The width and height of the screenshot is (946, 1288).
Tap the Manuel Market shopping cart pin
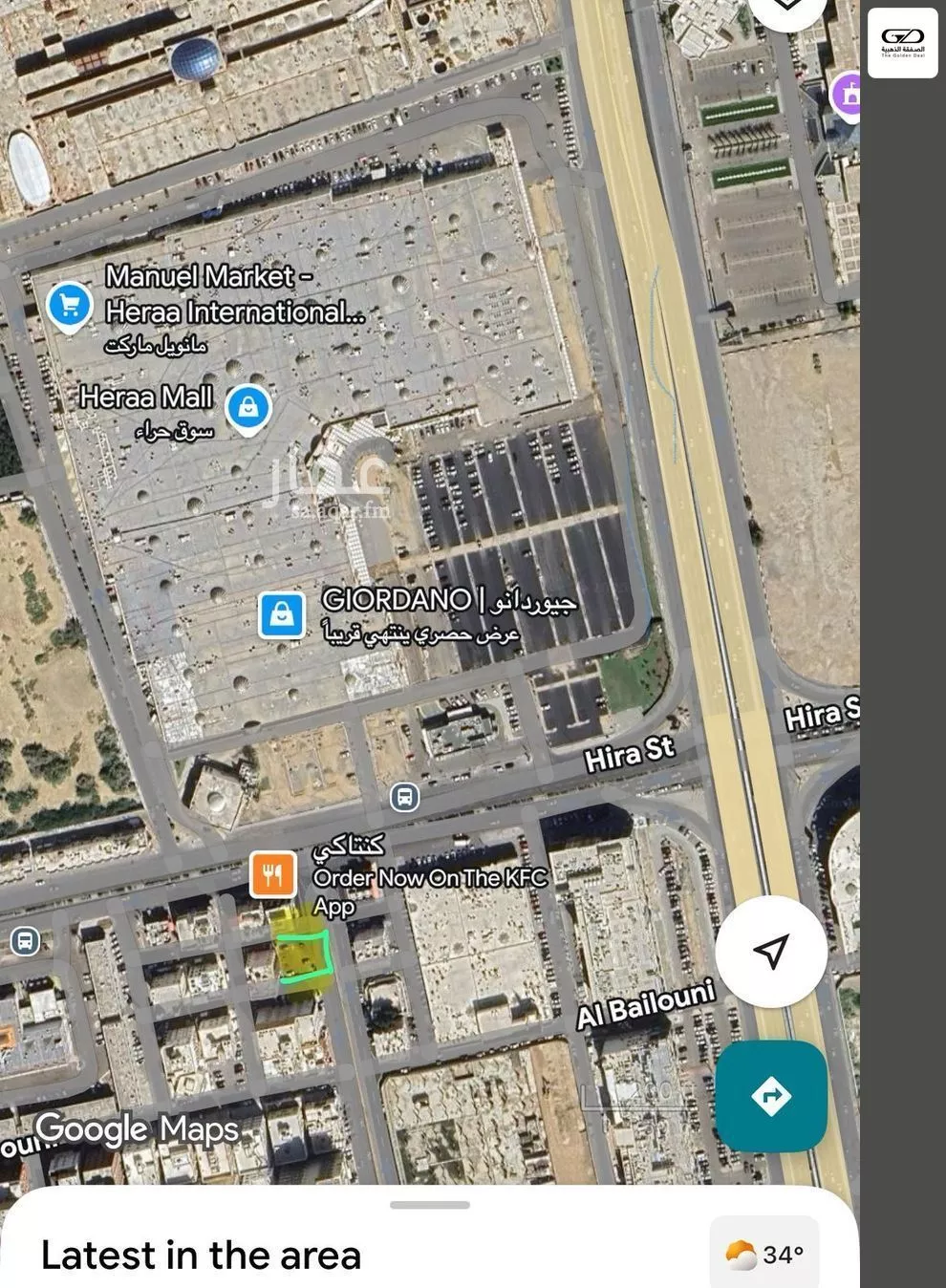pyautogui.click(x=70, y=308)
